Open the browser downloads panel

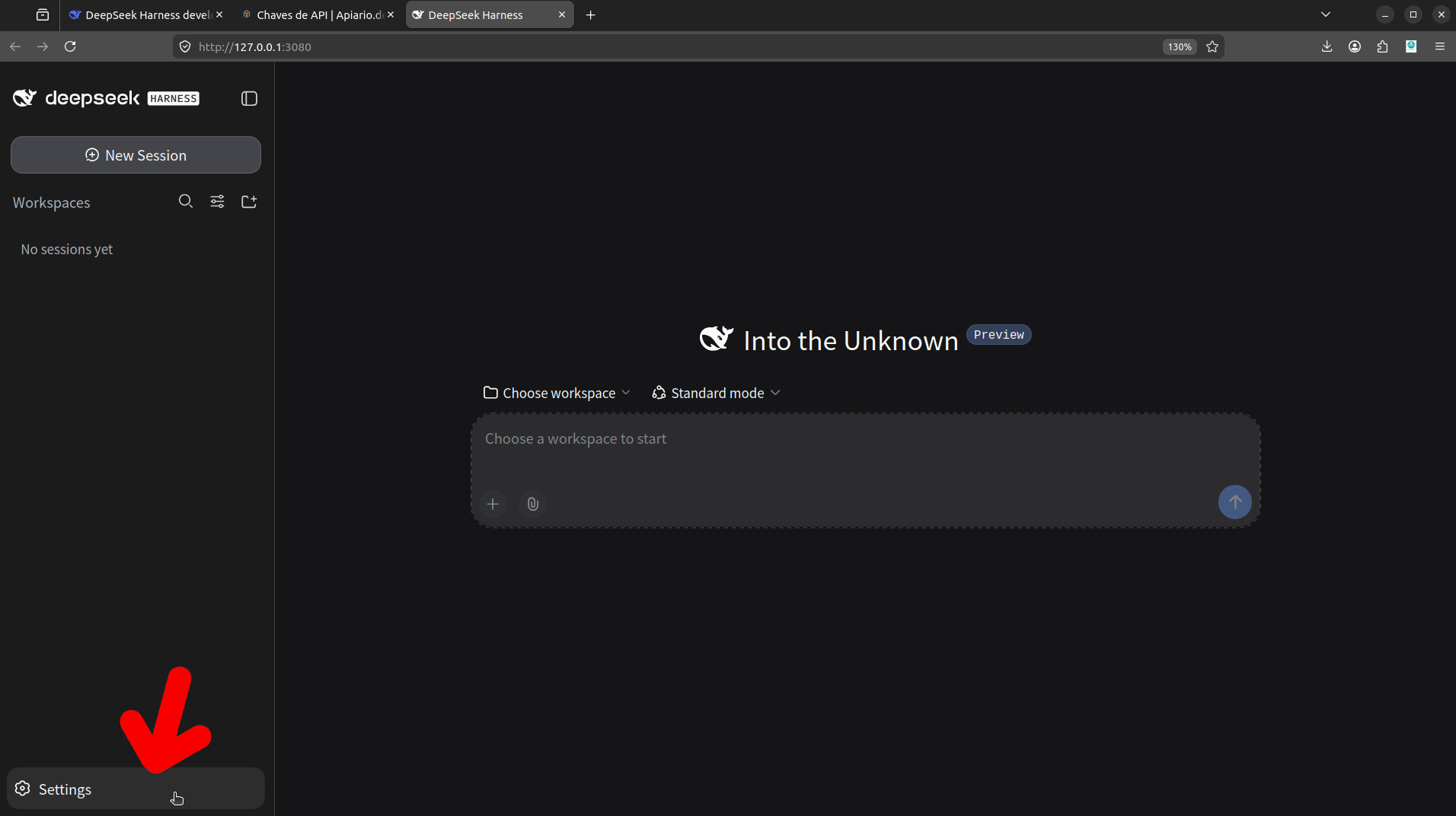pos(1327,46)
